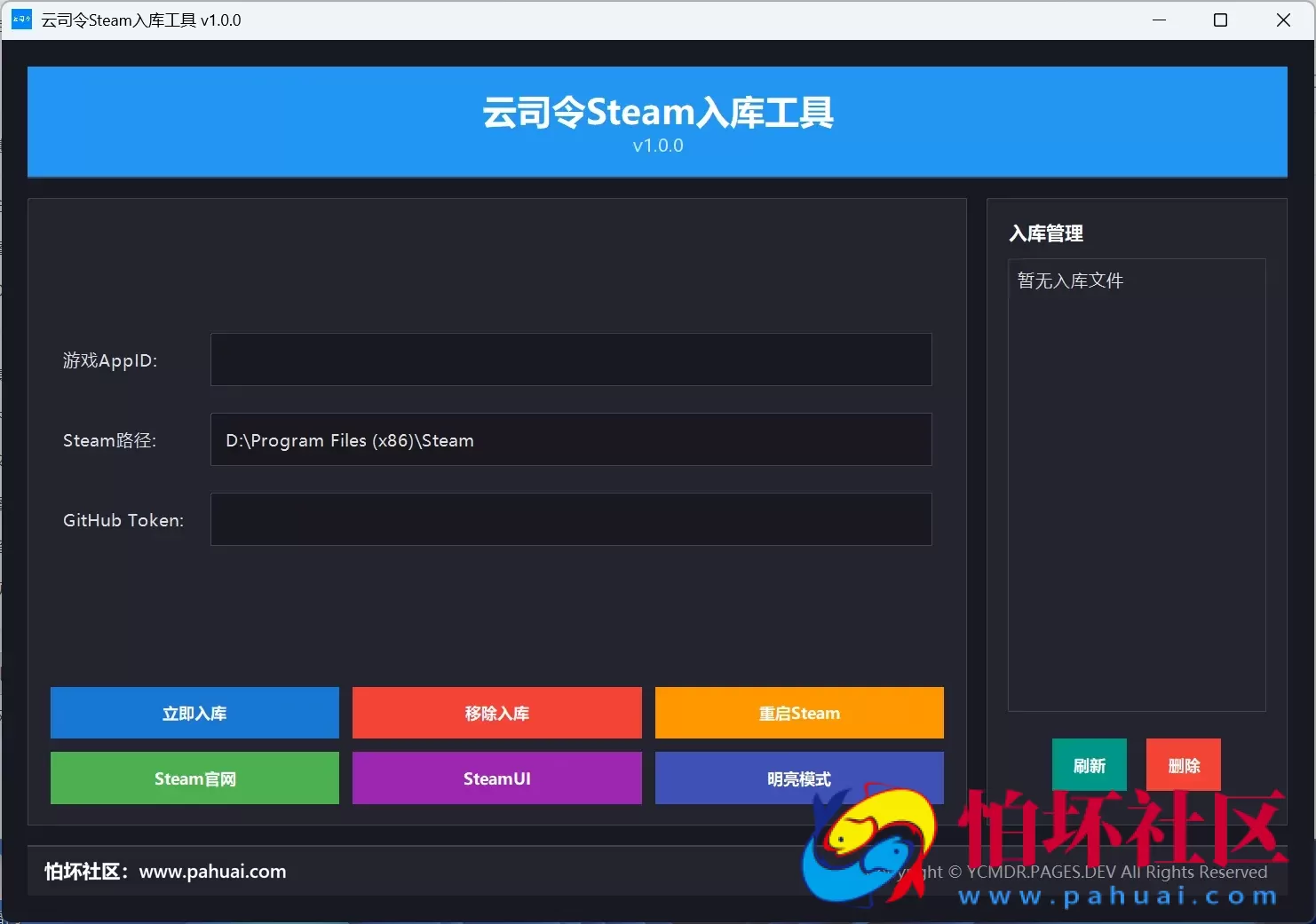The image size is (1316, 924).
Task: Click the 刷新 (Refresh) button
Action: 1089,764
